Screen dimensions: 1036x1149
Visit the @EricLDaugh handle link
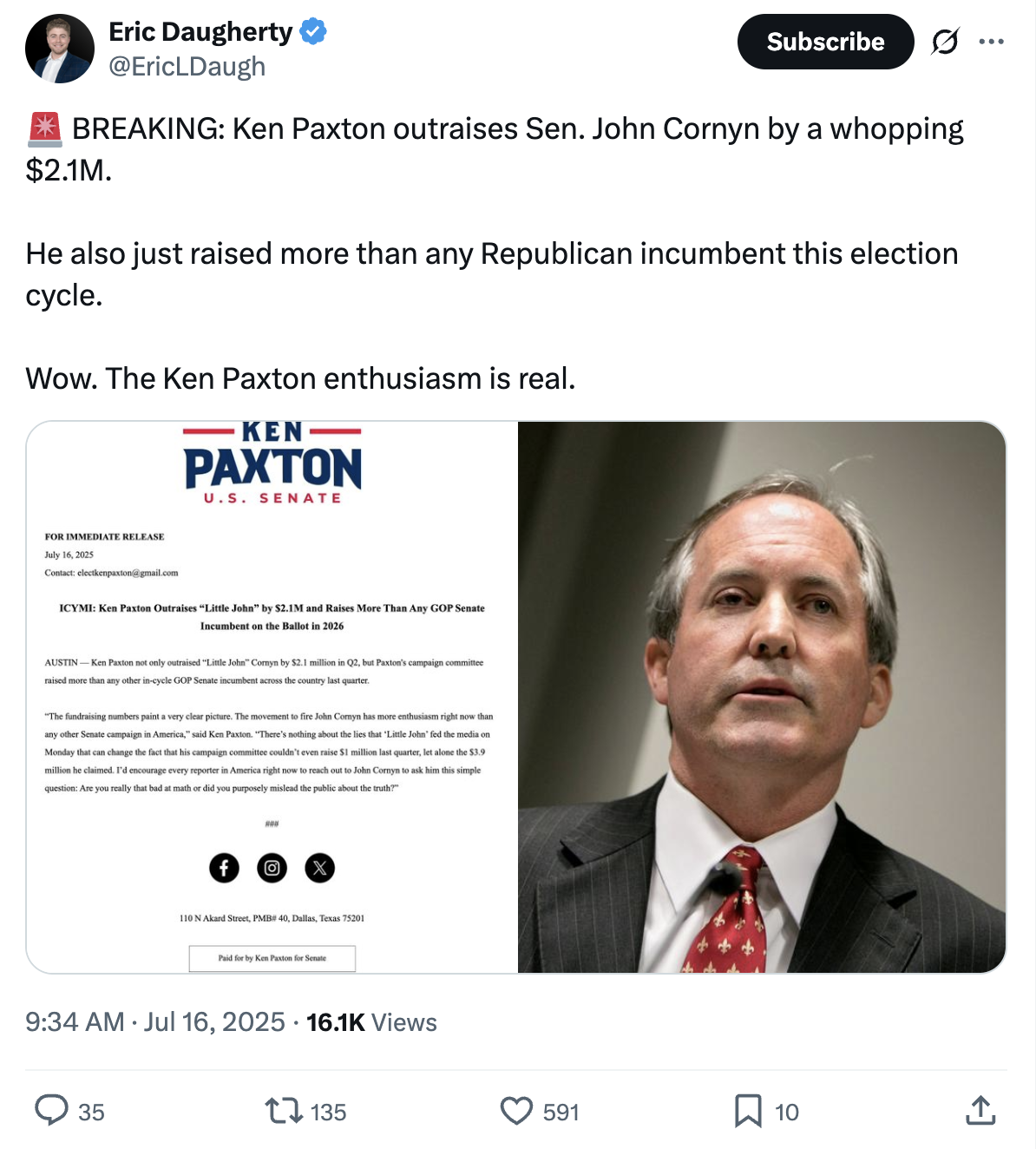187,67
